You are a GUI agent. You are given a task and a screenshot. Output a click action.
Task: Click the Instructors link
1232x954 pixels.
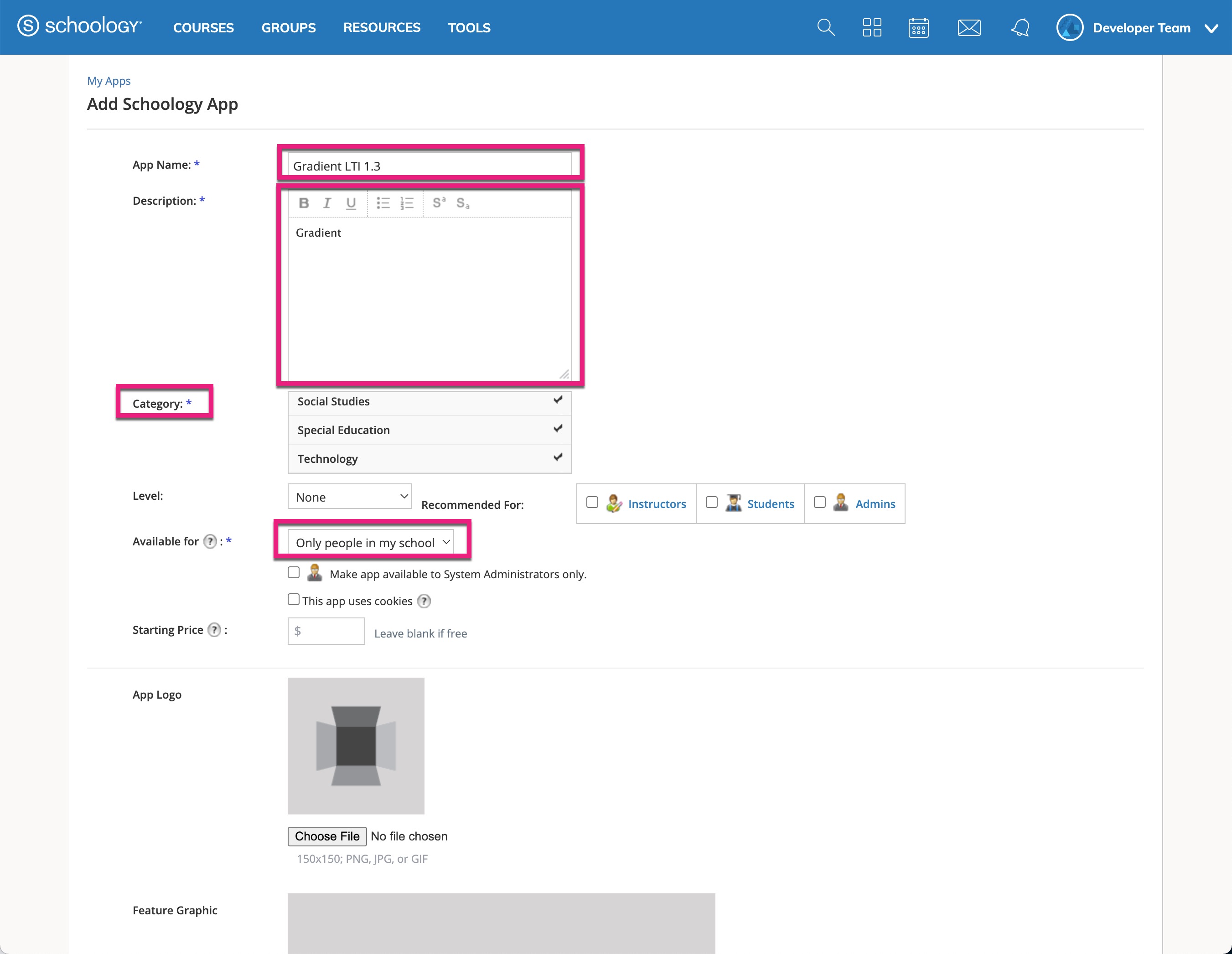pos(657,504)
